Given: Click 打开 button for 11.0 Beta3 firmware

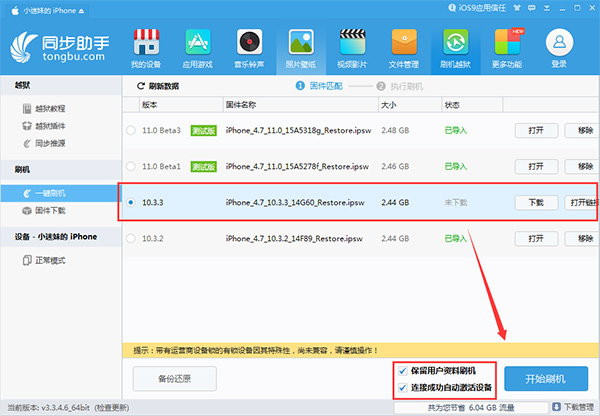Looking at the screenshot, I should coord(536,131).
